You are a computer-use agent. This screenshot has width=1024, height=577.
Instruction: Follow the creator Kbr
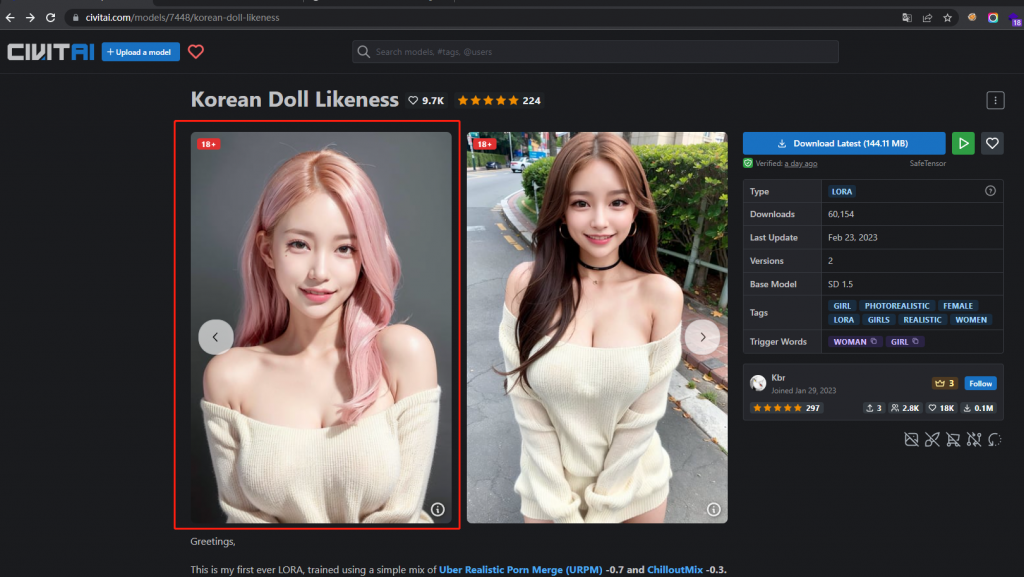pos(980,383)
